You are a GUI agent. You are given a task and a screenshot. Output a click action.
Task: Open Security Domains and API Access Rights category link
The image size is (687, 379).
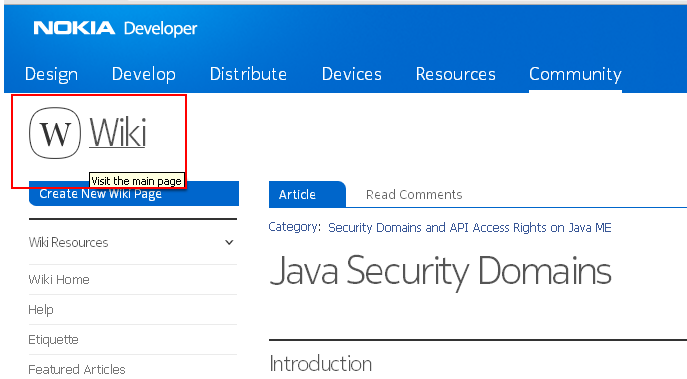click(x=470, y=227)
